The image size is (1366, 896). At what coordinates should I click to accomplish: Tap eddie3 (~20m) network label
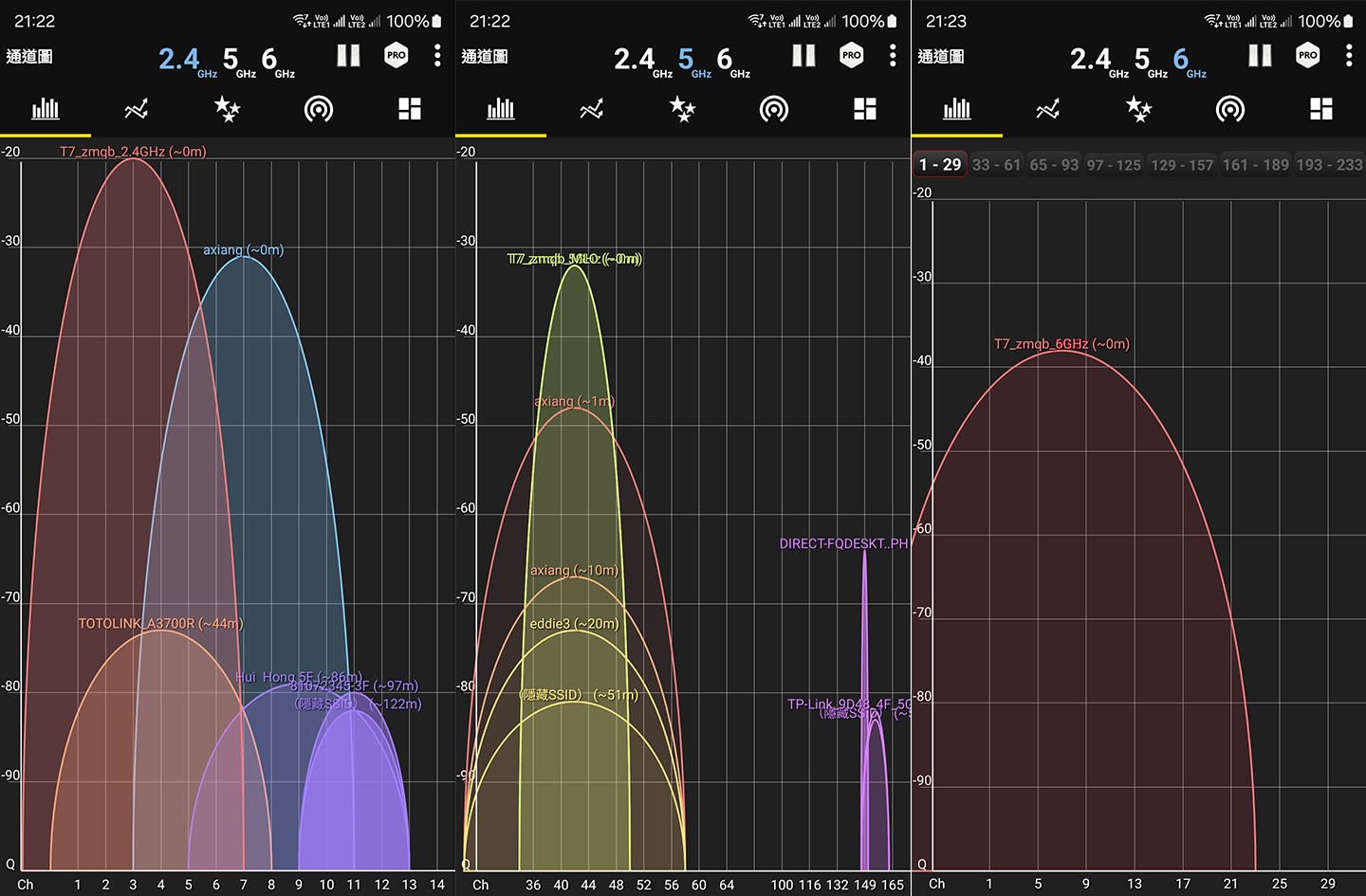click(574, 624)
